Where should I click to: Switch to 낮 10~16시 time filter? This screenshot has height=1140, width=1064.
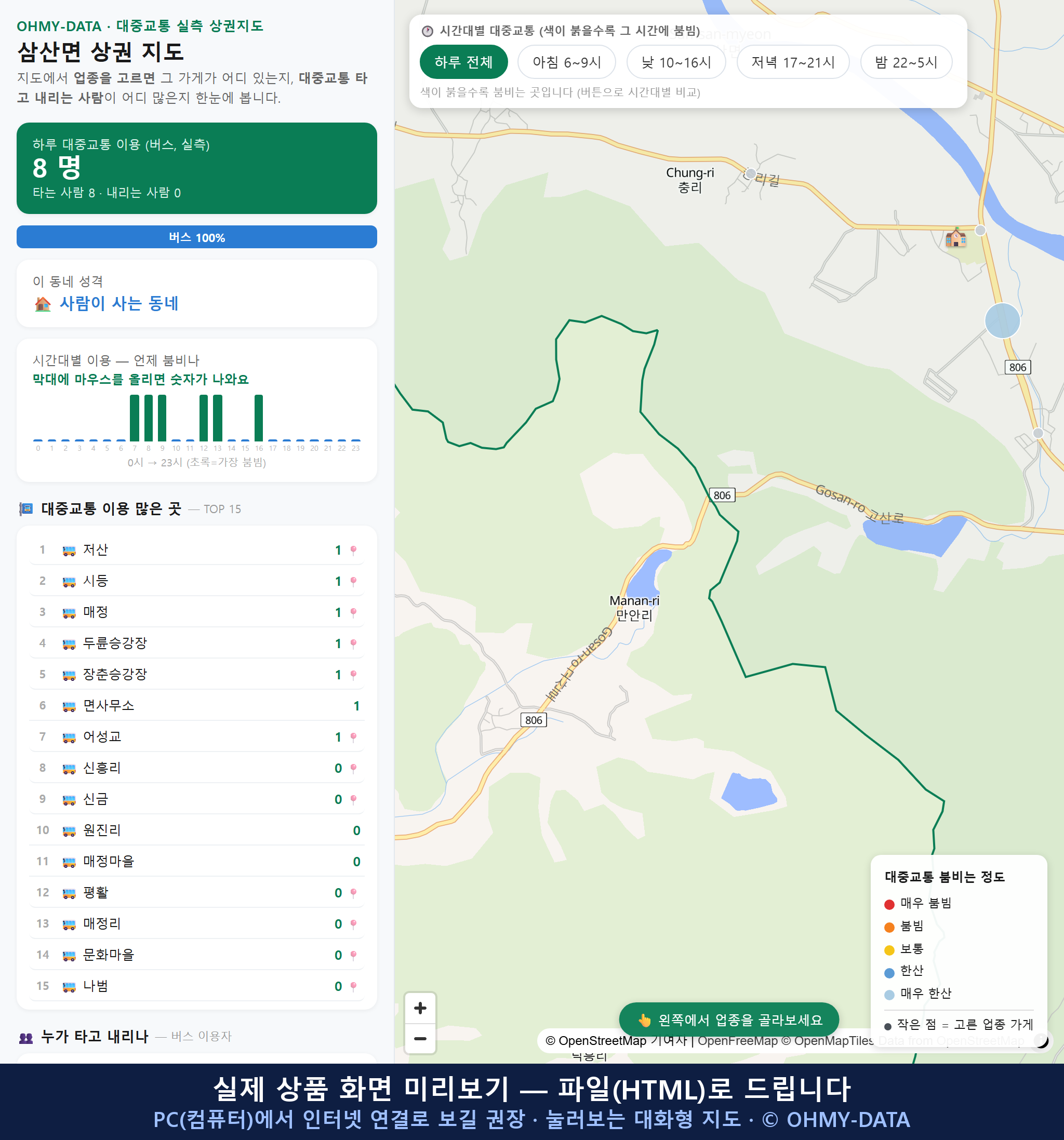(676, 62)
